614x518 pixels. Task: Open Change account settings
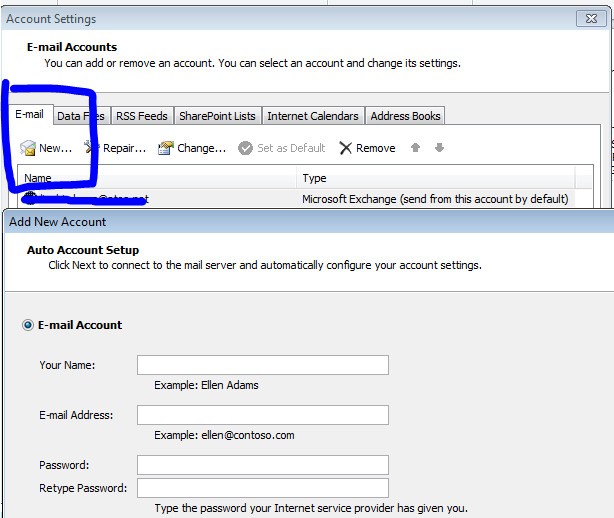point(165,148)
